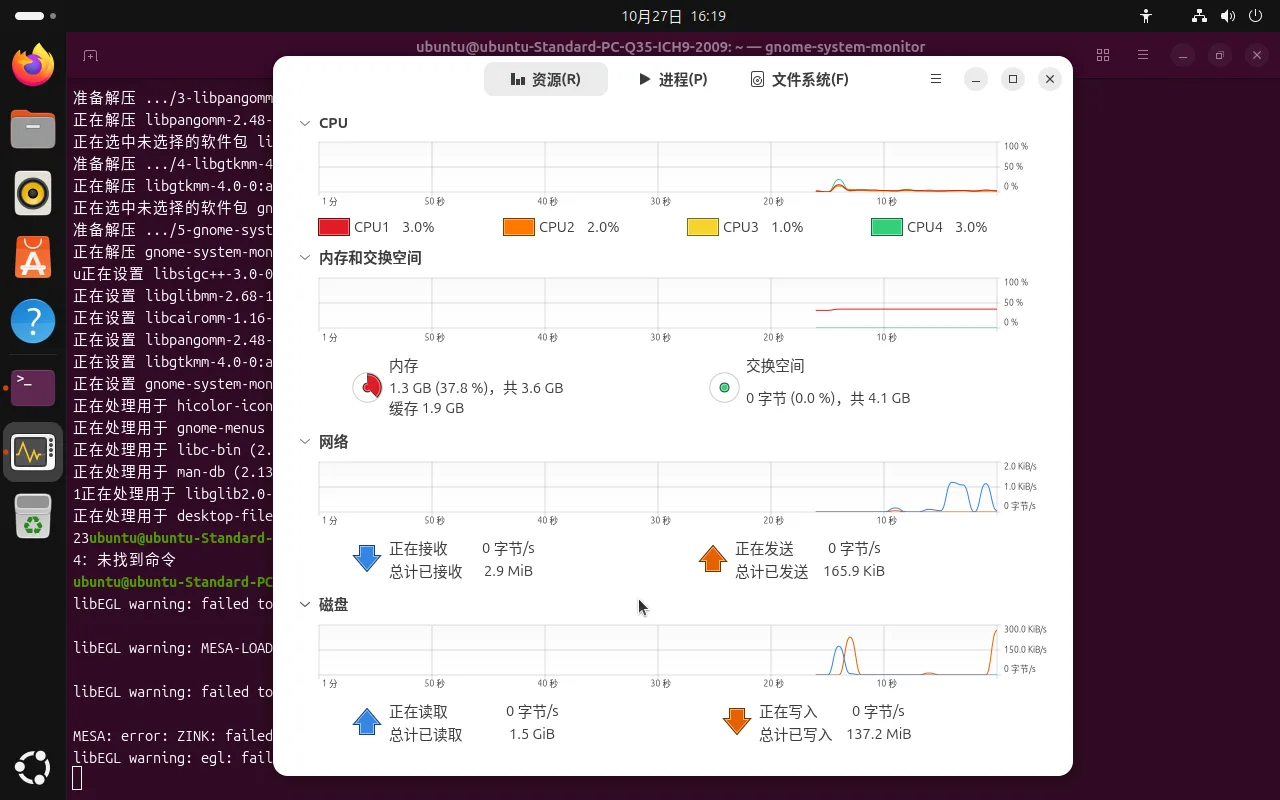Click the disk reading arrow color
Image resolution: width=1280 pixels, height=800 pixels.
tap(367, 722)
